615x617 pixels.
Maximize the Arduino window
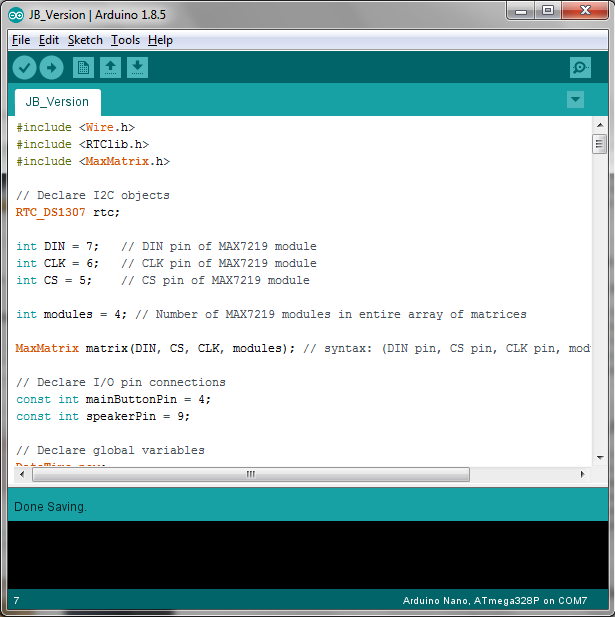[x=548, y=11]
